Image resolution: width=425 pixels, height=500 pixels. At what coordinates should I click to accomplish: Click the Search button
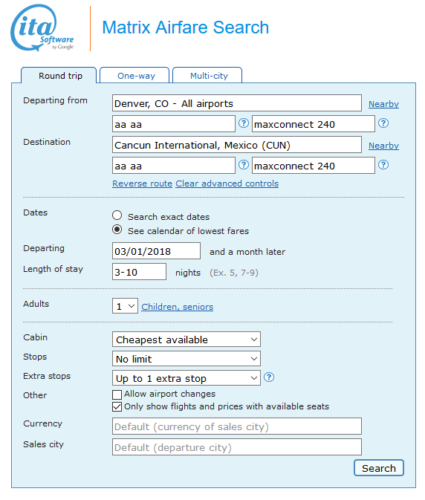(x=379, y=468)
